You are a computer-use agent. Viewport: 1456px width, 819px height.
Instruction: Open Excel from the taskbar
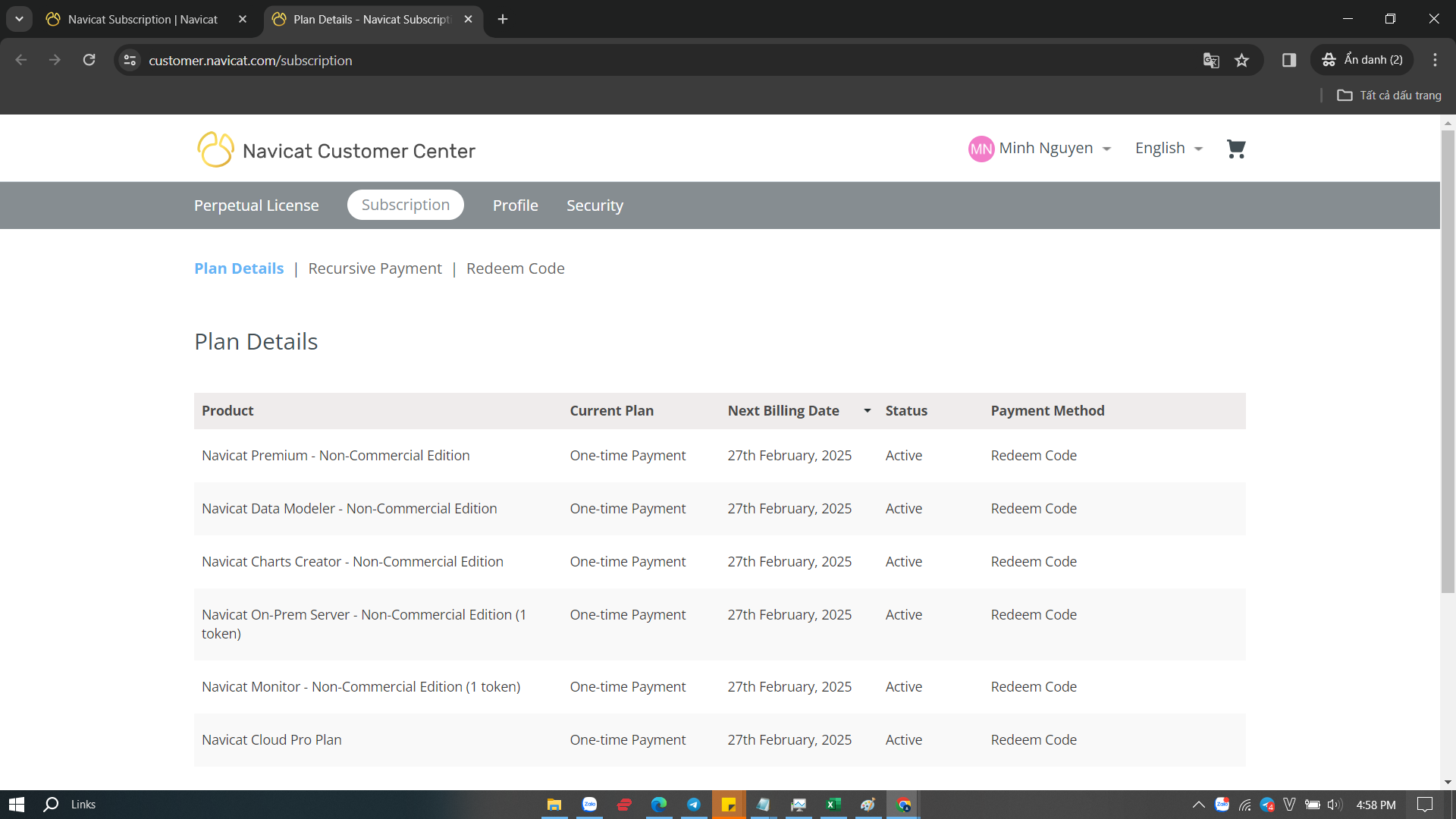coord(833,805)
